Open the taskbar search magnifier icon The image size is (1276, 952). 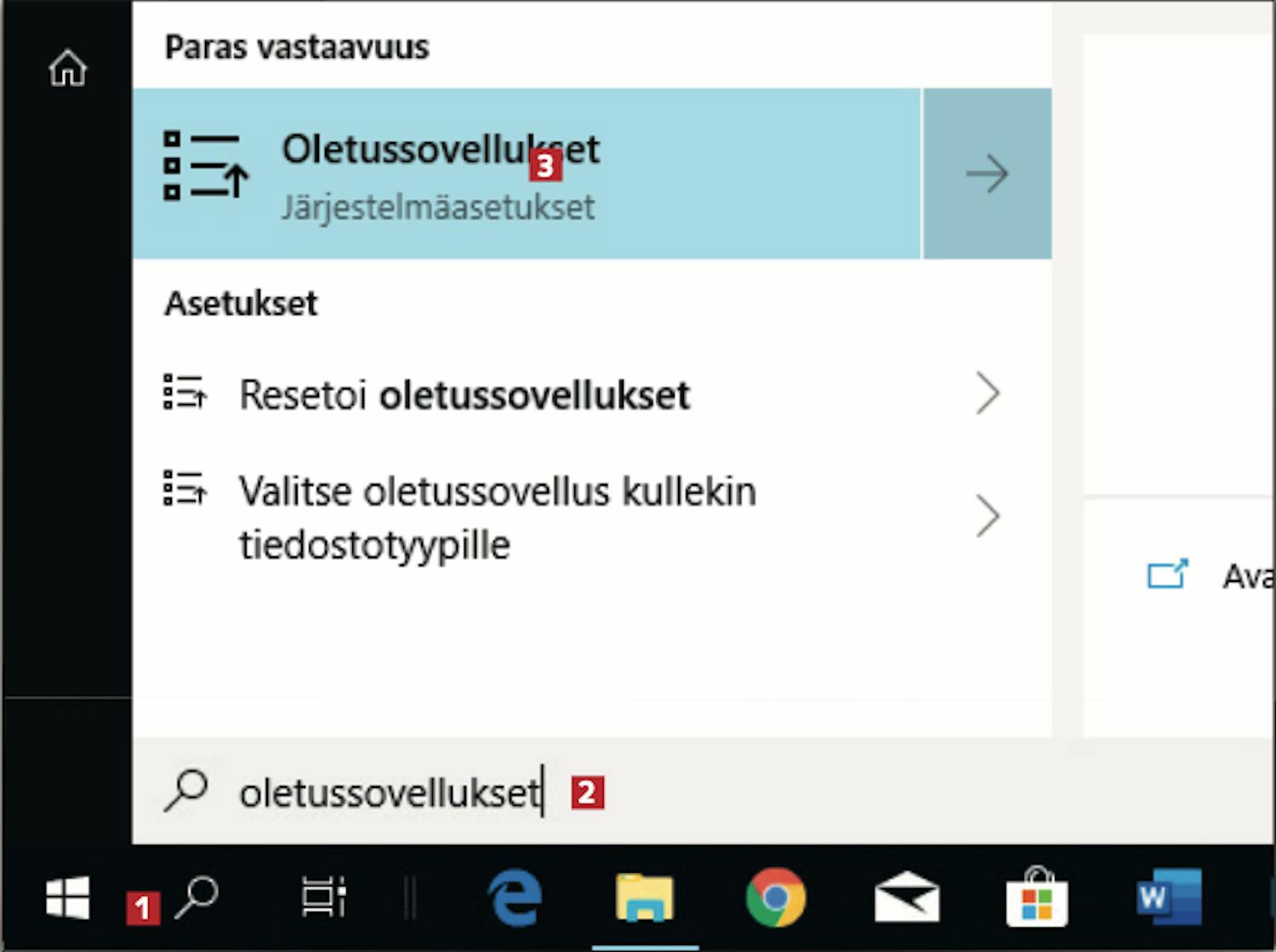coord(197,898)
